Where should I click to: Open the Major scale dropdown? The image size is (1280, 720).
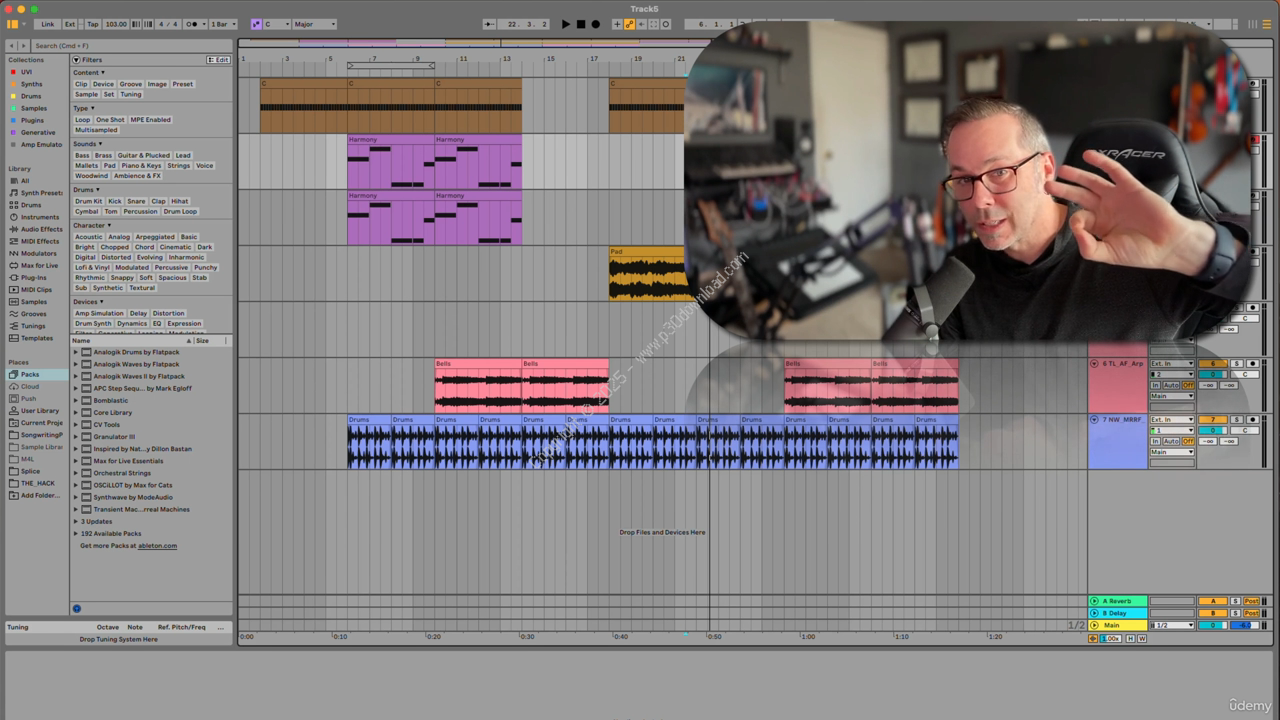coord(315,24)
